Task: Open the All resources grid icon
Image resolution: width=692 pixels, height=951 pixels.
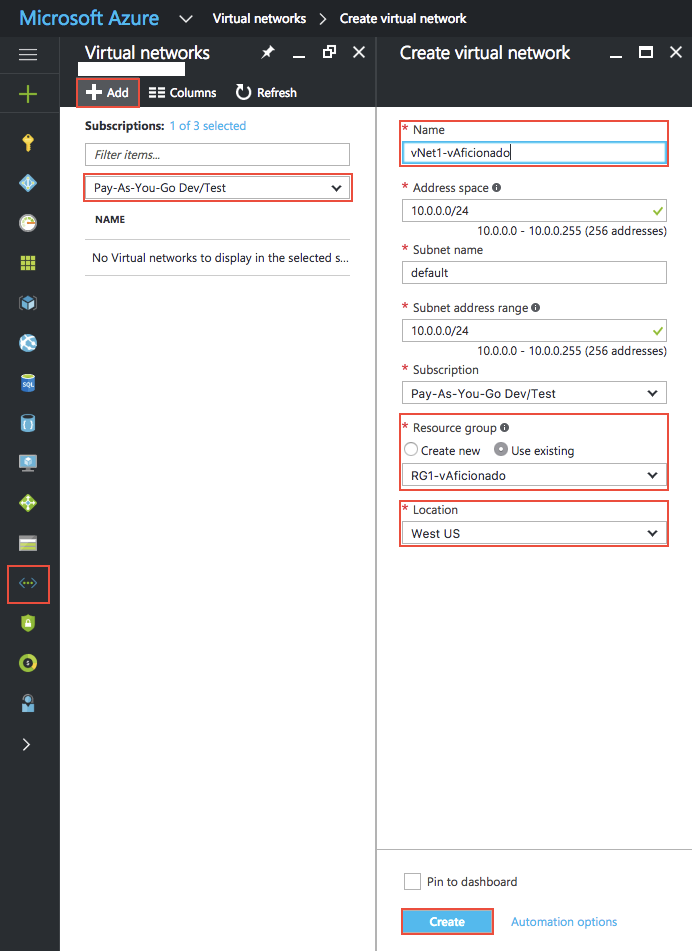Action: pos(28,263)
